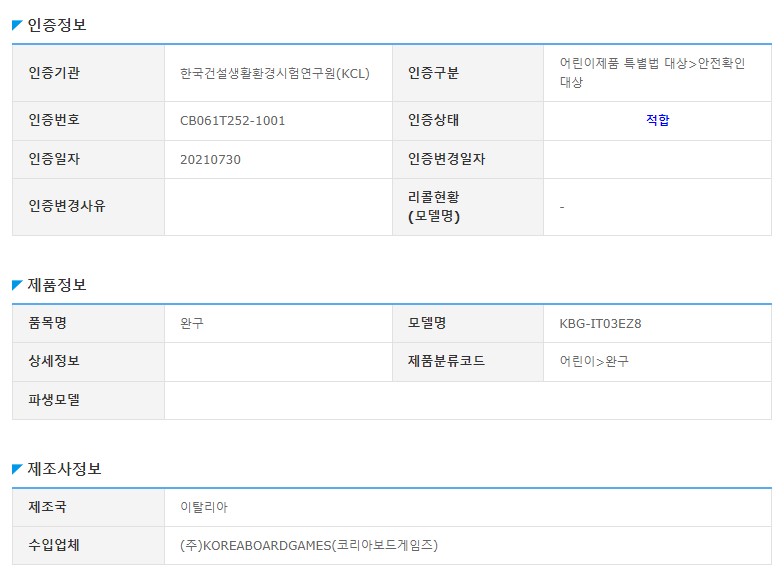Click the 적합 certification status link
Viewport: 784px width, 588px height.
657,120
